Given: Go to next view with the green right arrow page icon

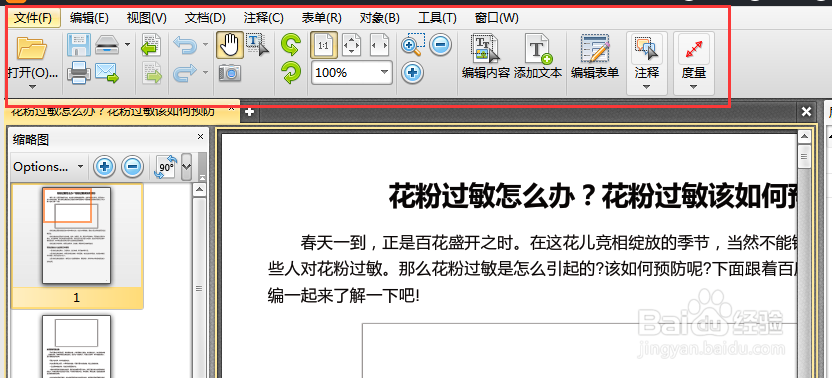Looking at the screenshot, I should pyautogui.click(x=152, y=73).
